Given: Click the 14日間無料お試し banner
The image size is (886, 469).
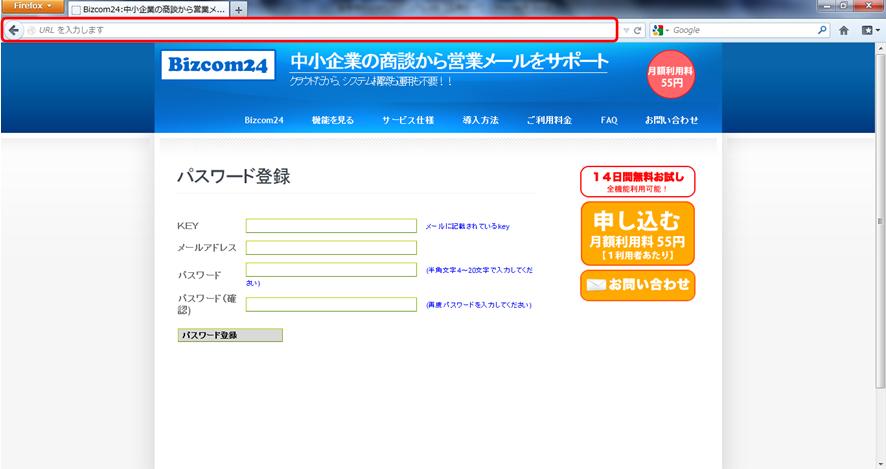Looking at the screenshot, I should 637,181.
